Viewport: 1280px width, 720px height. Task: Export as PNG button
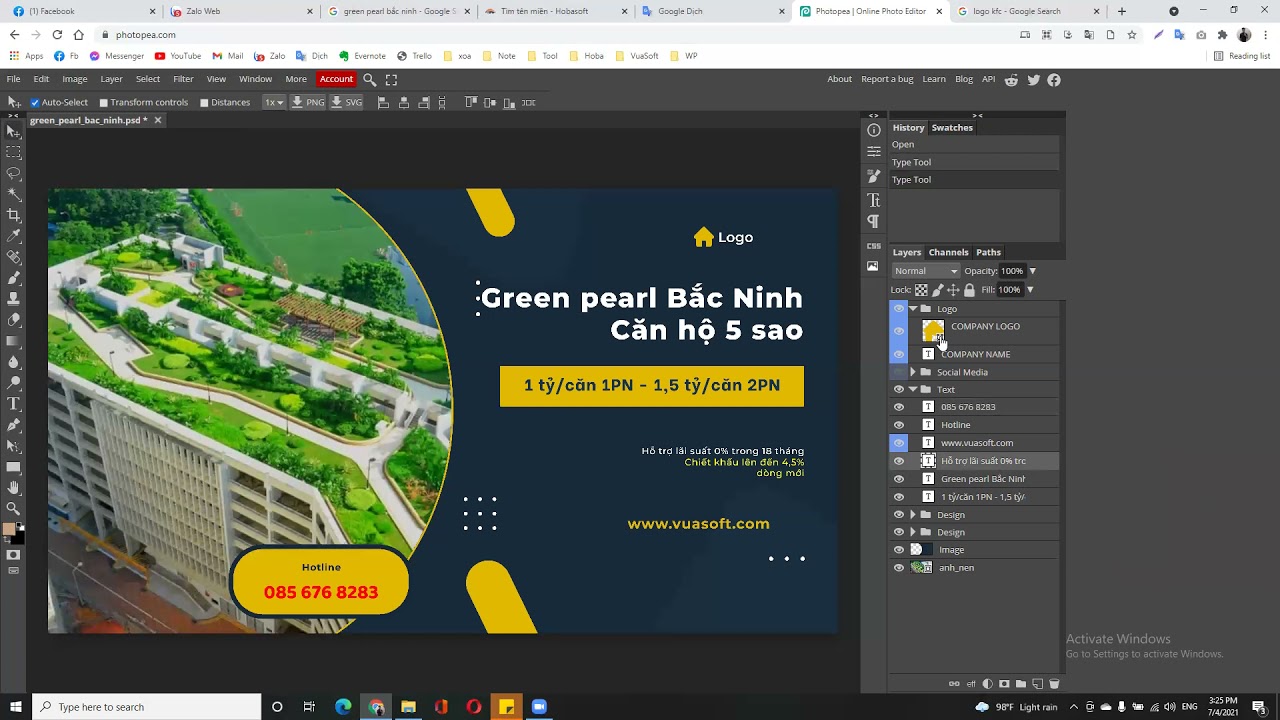click(308, 102)
